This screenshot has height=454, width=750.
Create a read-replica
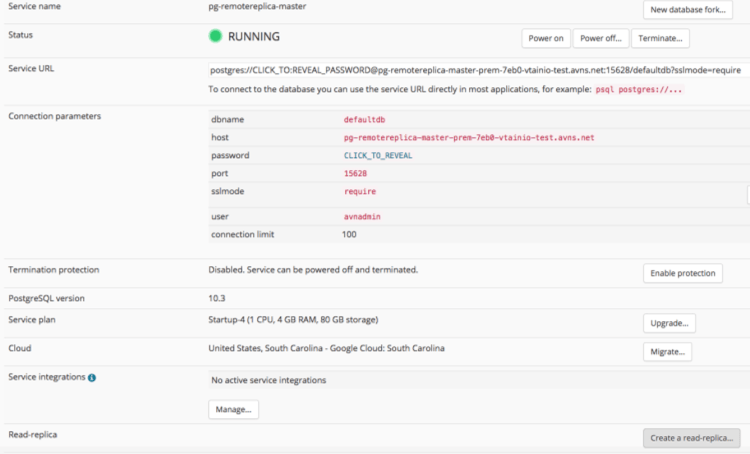click(x=692, y=438)
